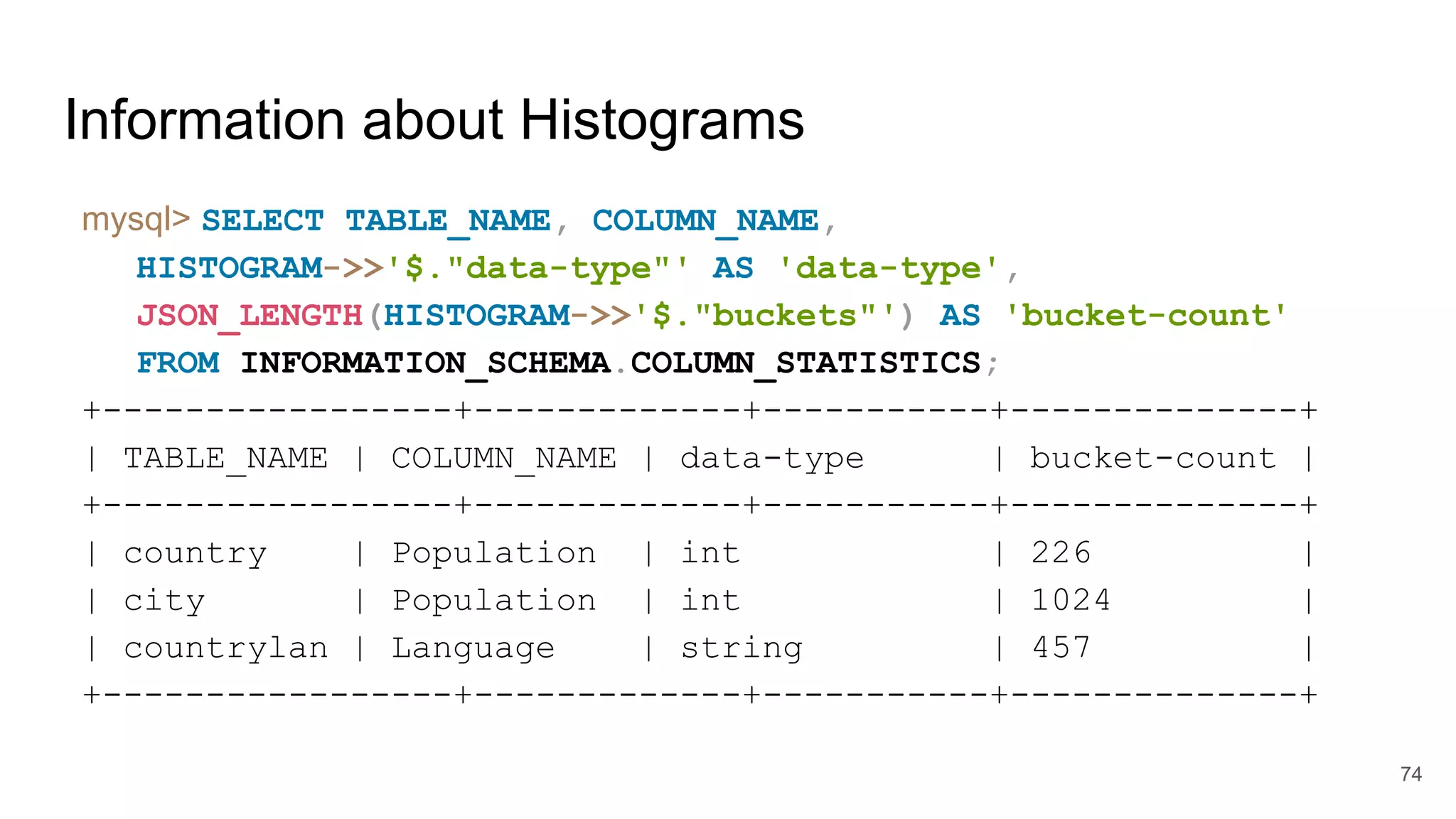Click 'COLUMN_STATISTICS' table name in query

[805, 363]
